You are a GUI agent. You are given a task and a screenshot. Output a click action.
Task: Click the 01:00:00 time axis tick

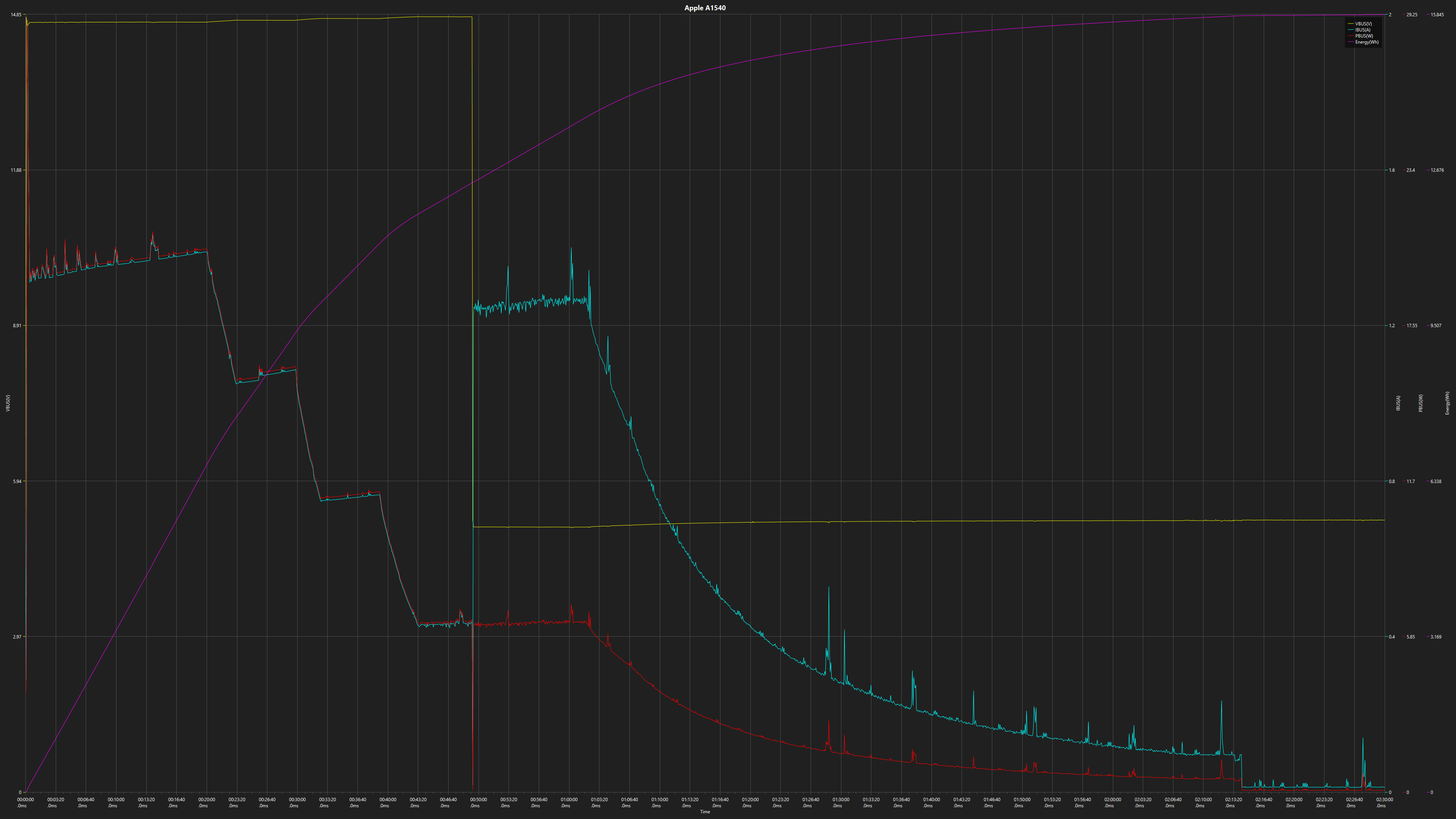[569, 800]
